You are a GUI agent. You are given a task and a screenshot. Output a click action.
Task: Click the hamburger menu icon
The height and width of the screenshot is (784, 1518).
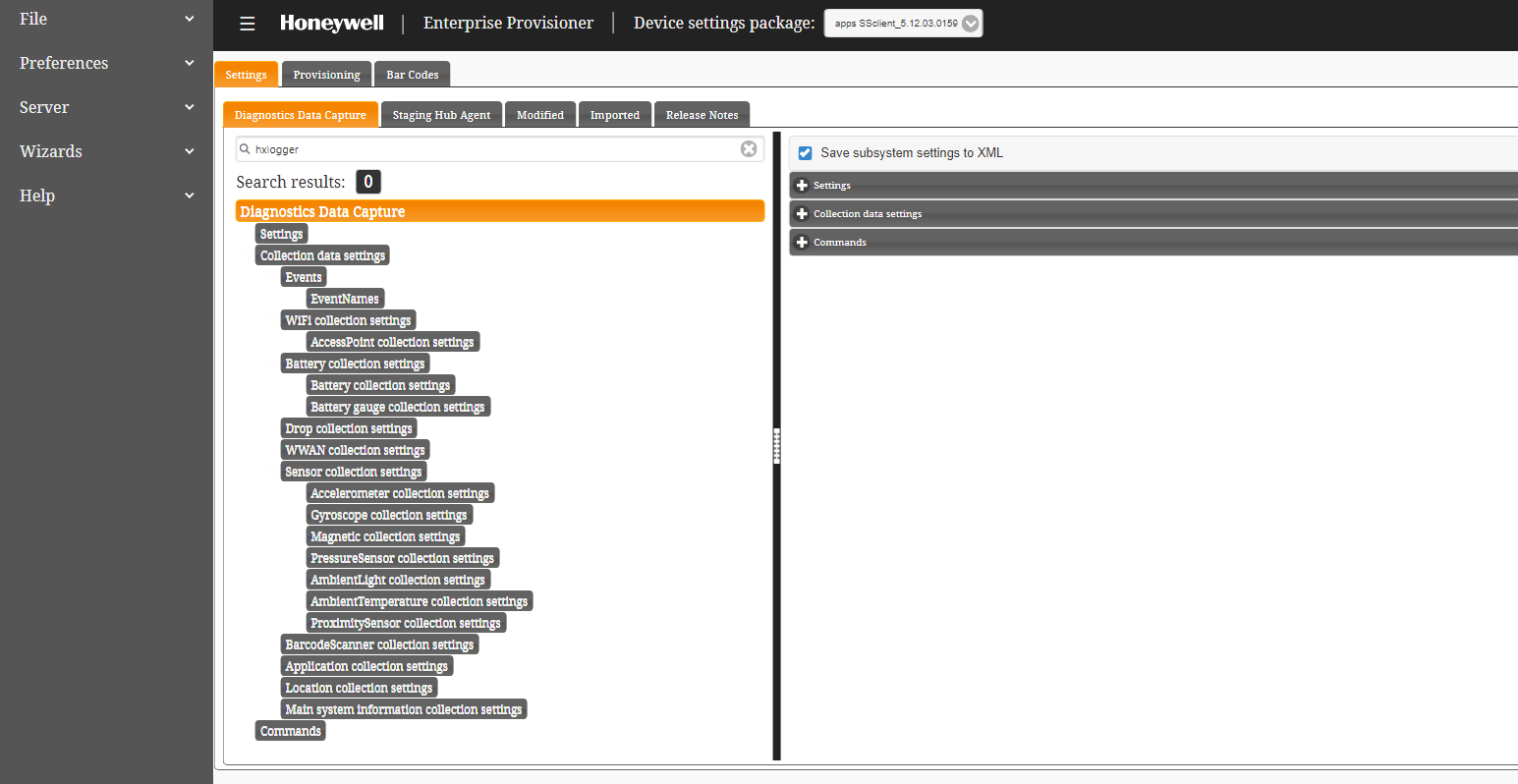pos(248,24)
